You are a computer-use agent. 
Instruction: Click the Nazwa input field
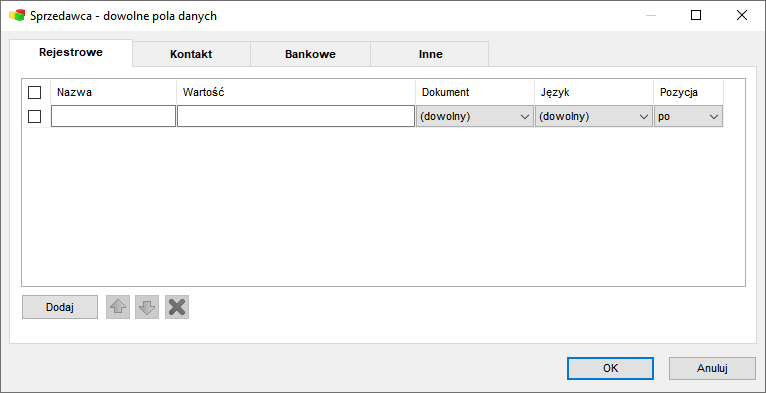coord(113,116)
